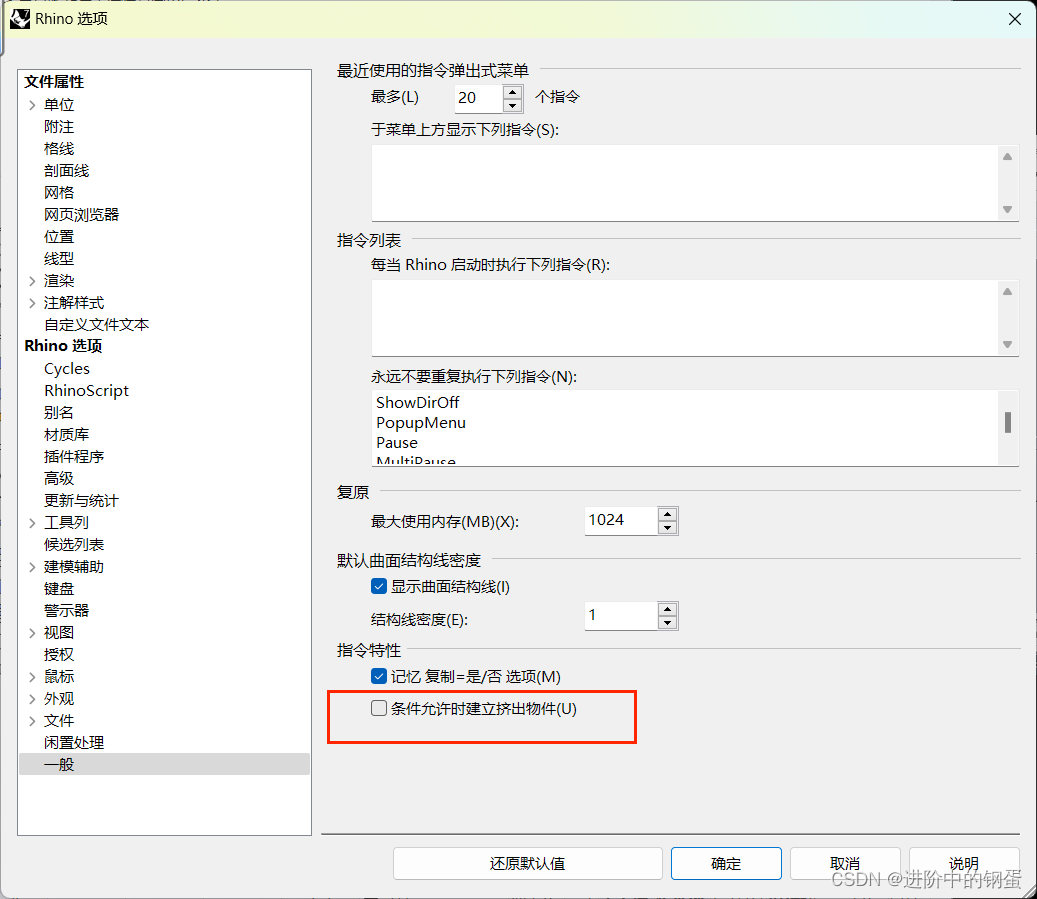Expand the 工具列 tree node
The image size is (1037, 899).
(32, 523)
